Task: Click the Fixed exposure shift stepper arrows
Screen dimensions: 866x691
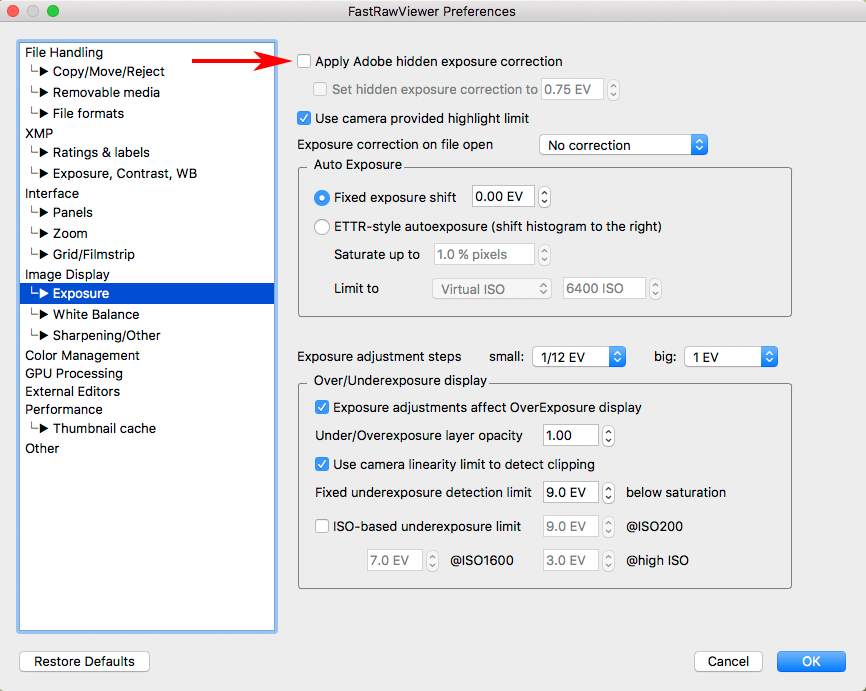Action: (x=545, y=197)
